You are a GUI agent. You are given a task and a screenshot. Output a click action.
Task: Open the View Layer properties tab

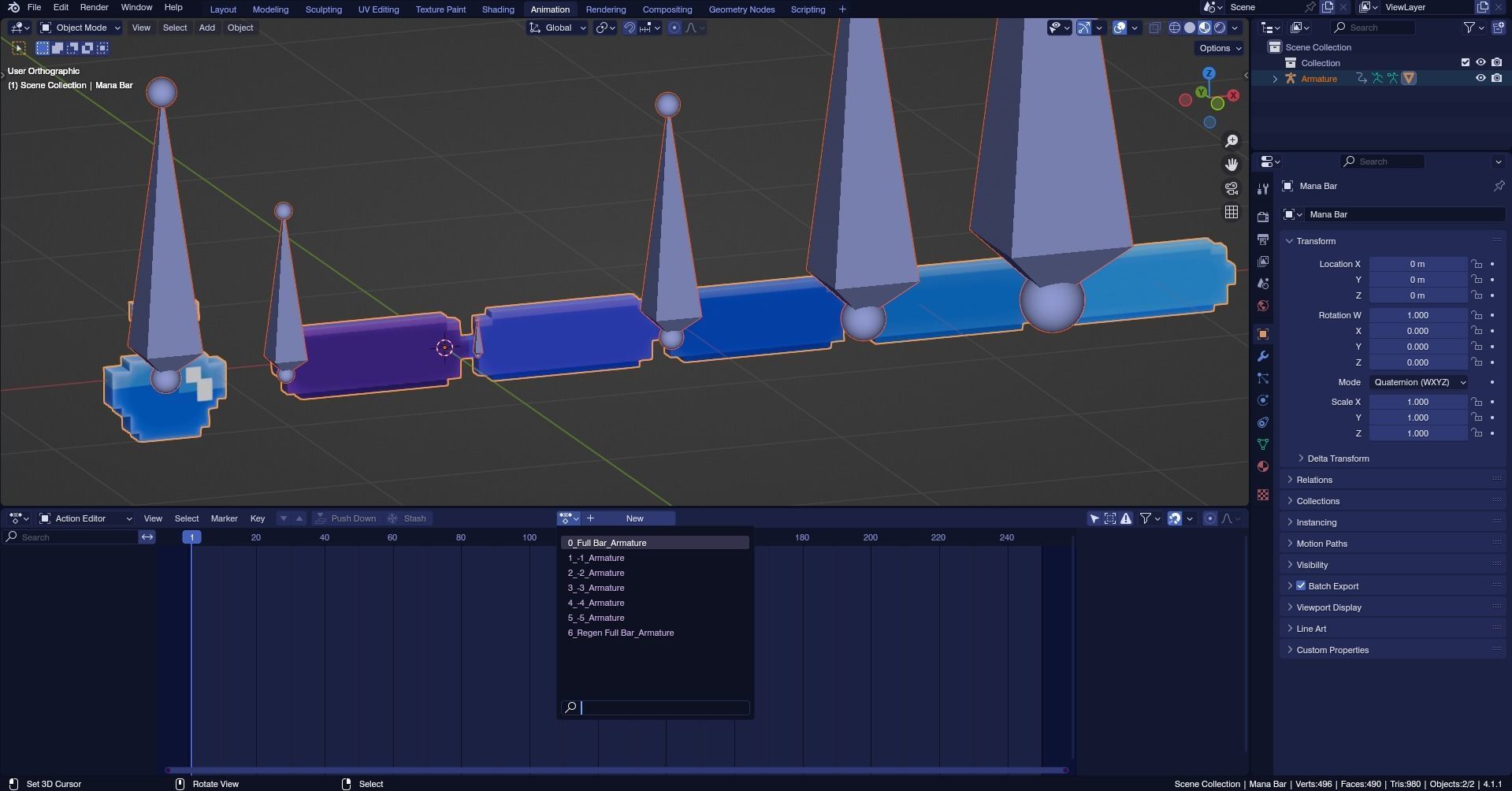click(x=1263, y=262)
